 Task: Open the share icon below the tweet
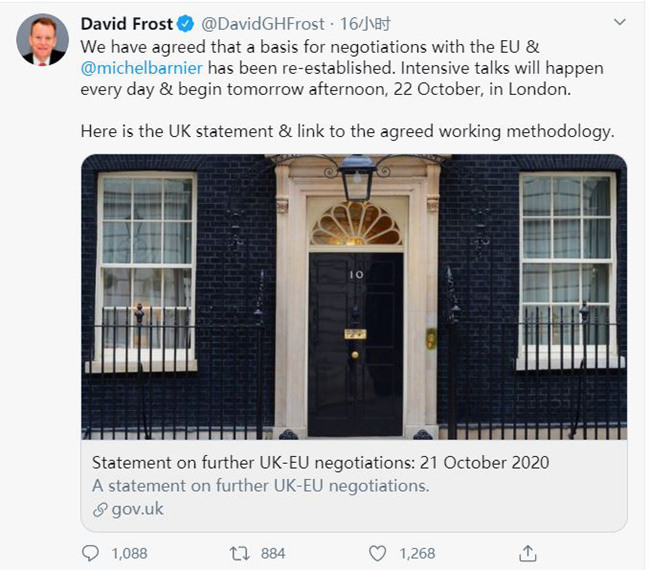[x=527, y=553]
